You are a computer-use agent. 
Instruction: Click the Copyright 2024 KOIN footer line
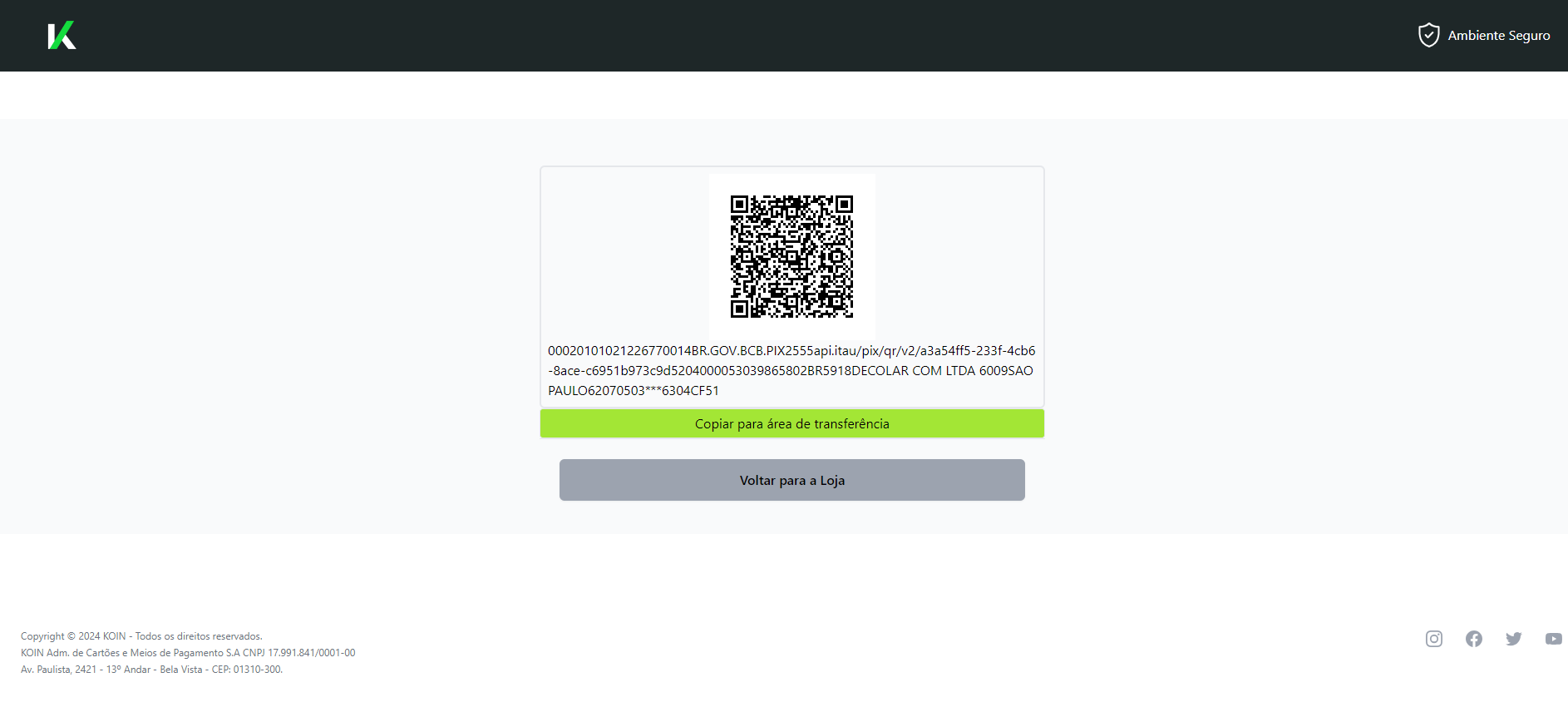(141, 636)
